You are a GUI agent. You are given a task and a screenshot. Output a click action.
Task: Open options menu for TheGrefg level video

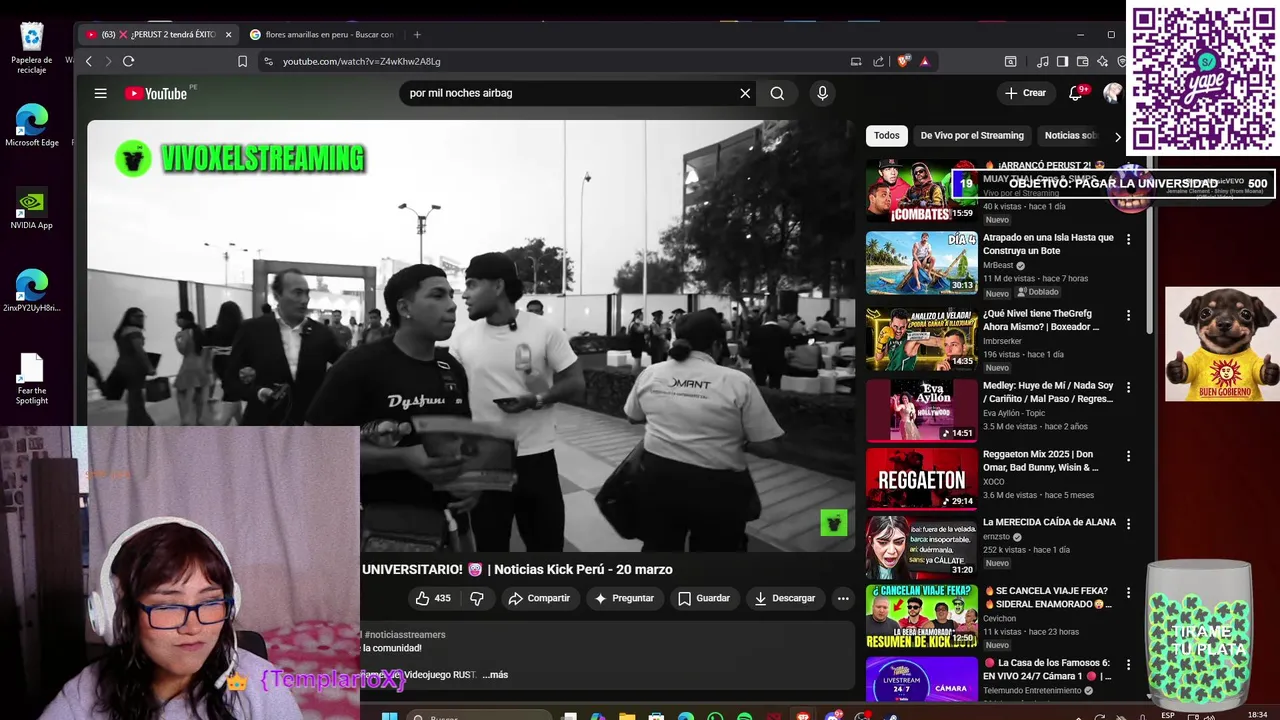click(x=1128, y=315)
